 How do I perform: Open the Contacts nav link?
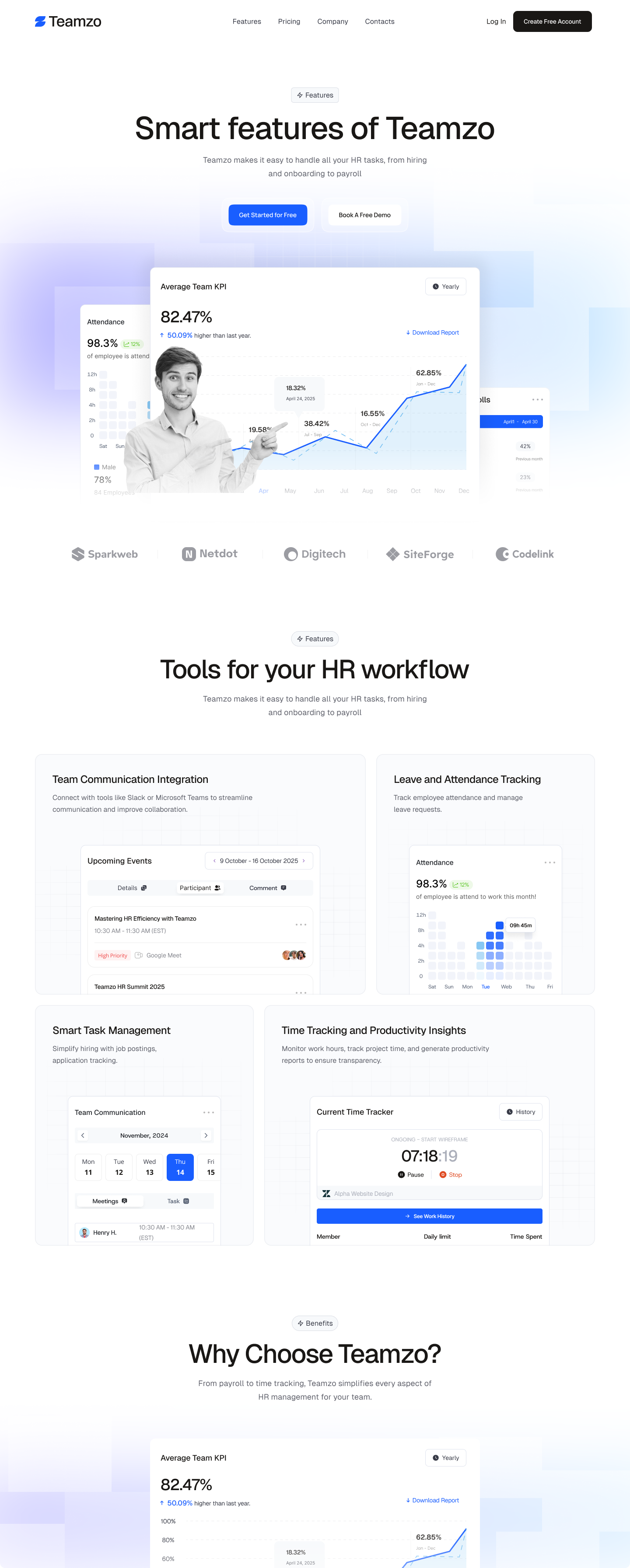coord(380,21)
